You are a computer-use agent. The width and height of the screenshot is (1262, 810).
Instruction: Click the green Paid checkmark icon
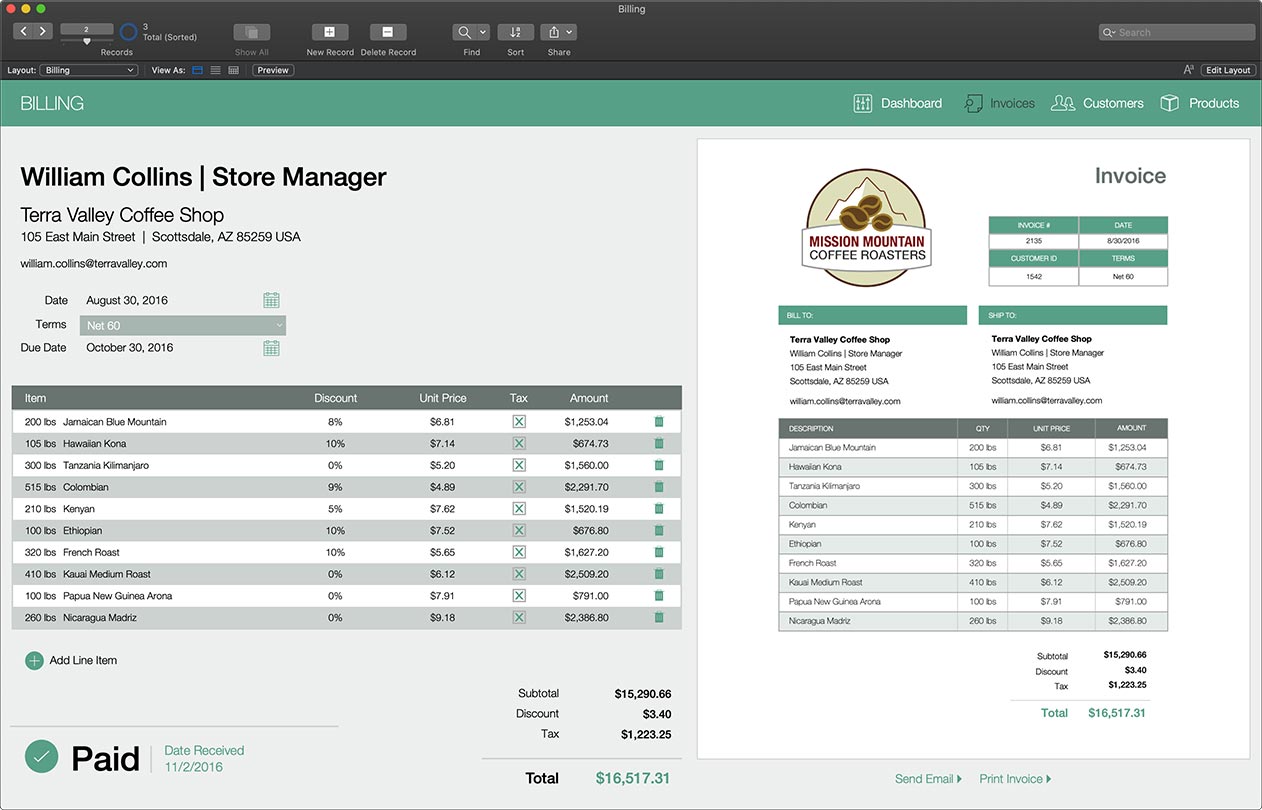pos(41,757)
